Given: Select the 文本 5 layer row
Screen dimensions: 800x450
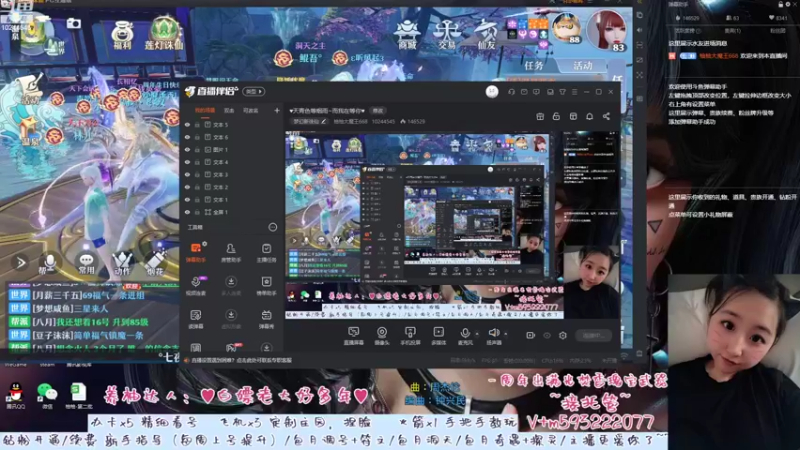Looking at the screenshot, I should (232, 124).
